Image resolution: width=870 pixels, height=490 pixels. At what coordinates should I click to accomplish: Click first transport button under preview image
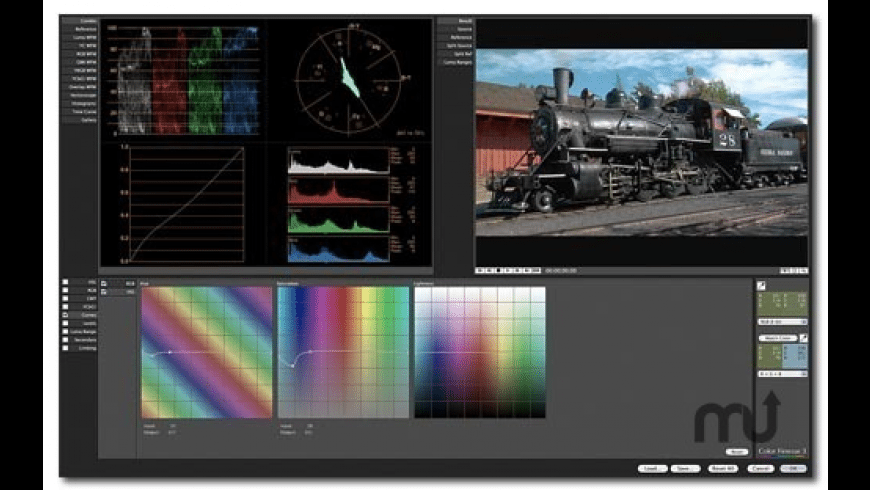[480, 270]
